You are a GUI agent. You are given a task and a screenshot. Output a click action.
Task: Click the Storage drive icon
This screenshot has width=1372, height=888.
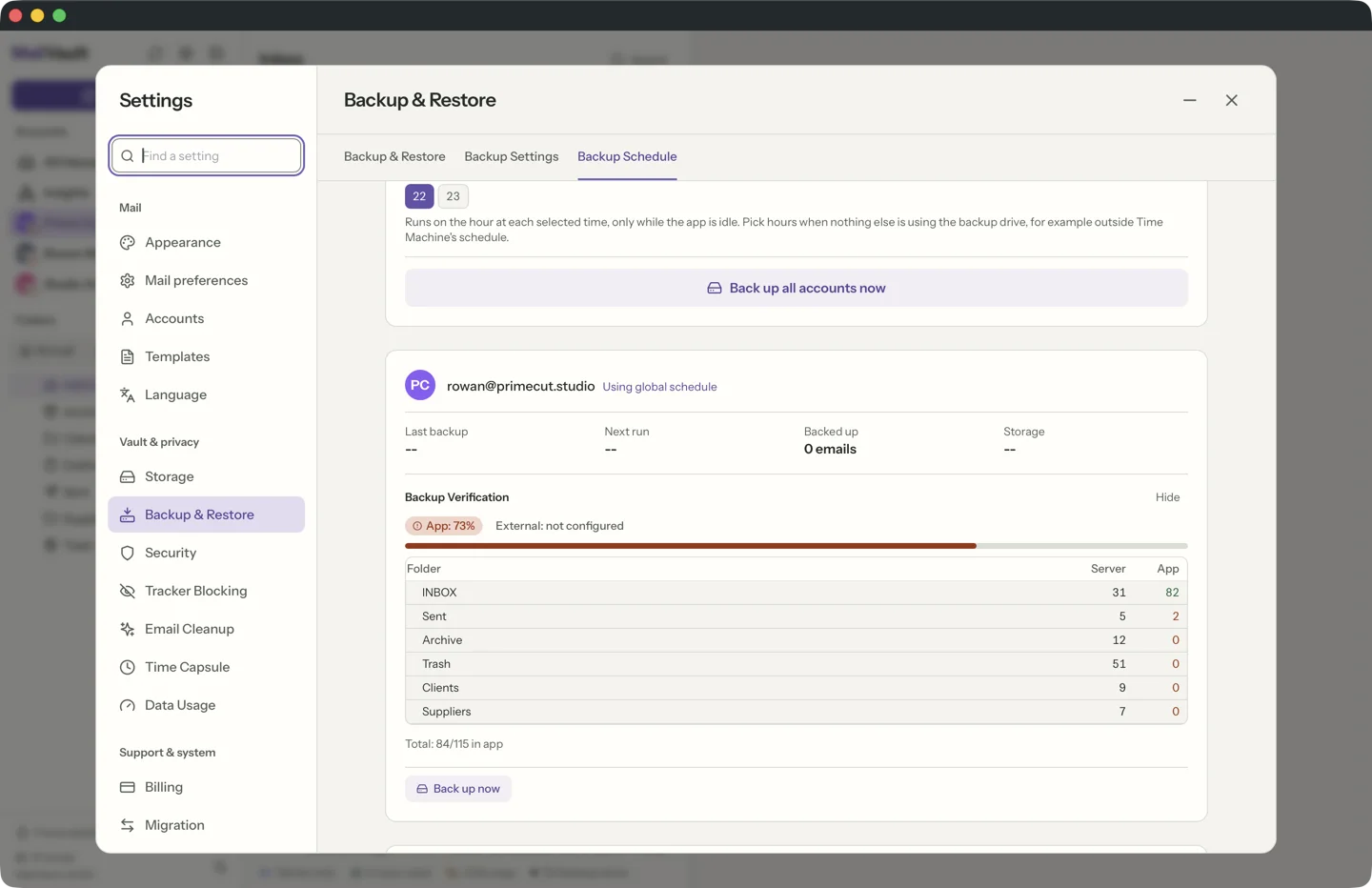128,477
